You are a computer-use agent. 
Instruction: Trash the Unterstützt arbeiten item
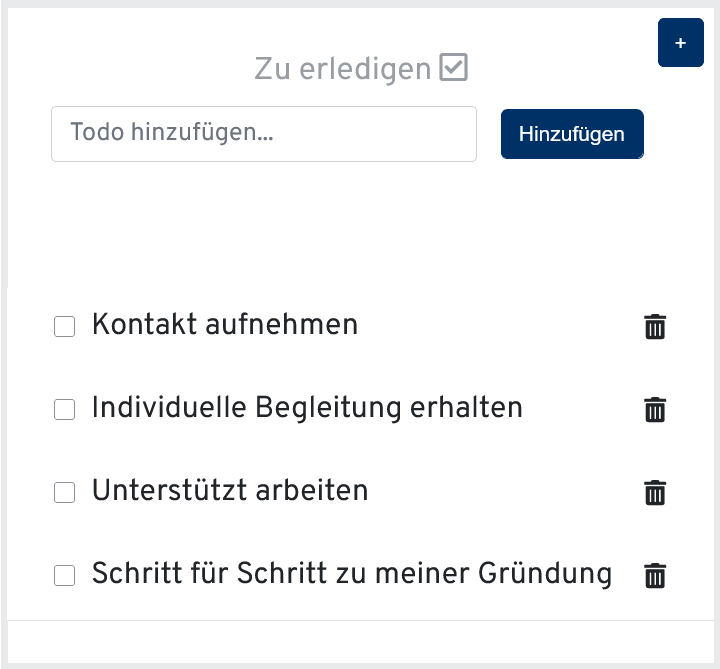655,493
